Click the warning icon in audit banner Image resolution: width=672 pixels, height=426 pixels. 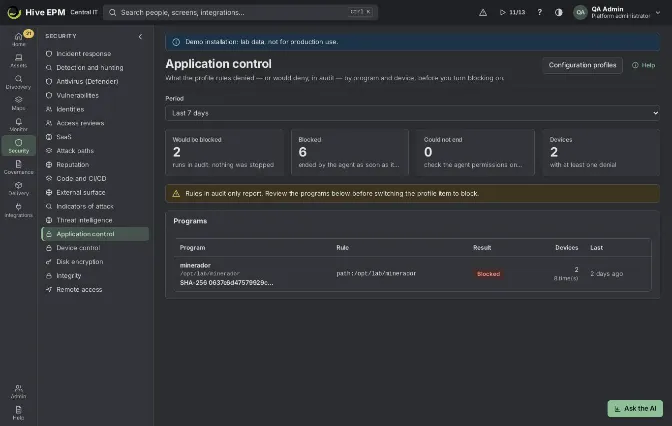click(176, 194)
